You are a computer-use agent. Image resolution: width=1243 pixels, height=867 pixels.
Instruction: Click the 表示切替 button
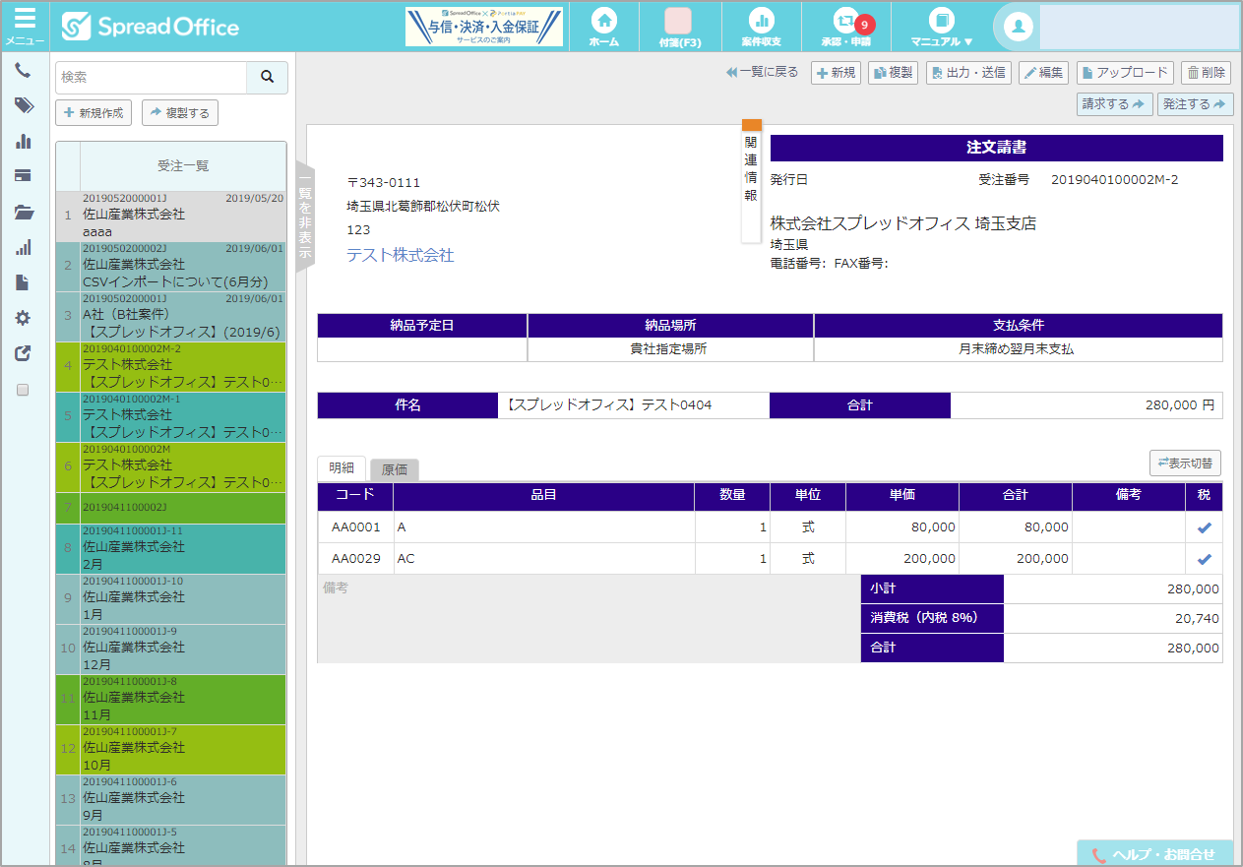coord(1185,462)
